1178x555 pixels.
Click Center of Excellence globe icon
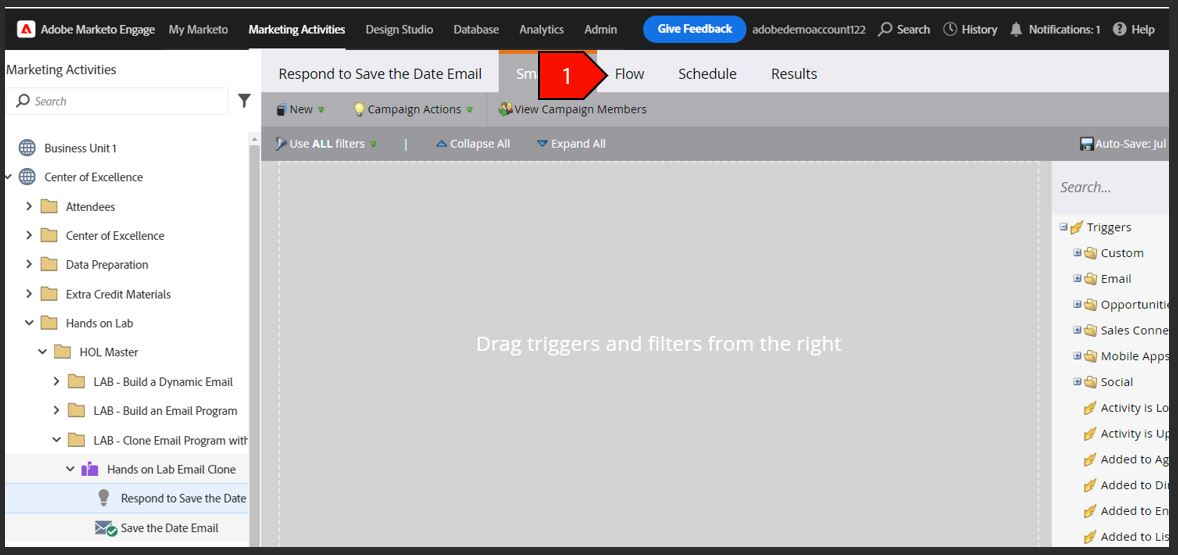tap(27, 177)
